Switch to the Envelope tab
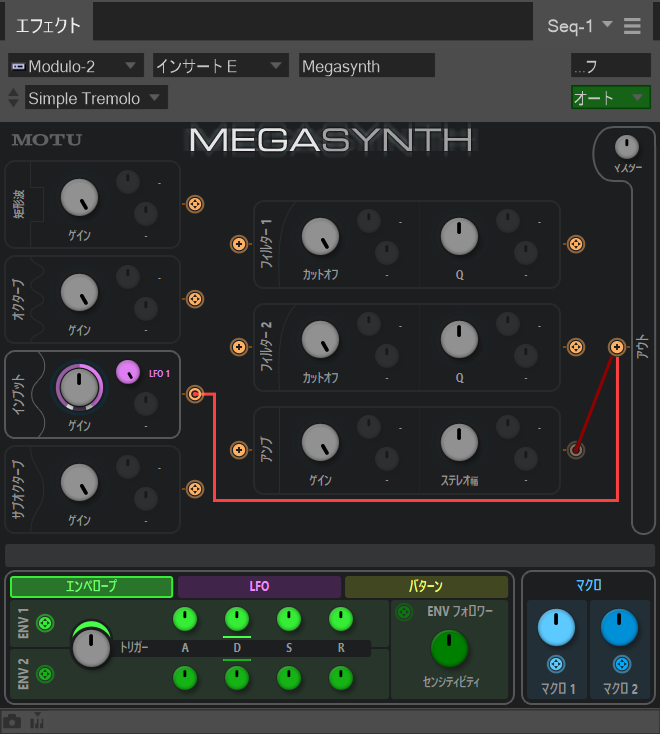Image resolution: width=660 pixels, height=734 pixels. [x=91, y=587]
